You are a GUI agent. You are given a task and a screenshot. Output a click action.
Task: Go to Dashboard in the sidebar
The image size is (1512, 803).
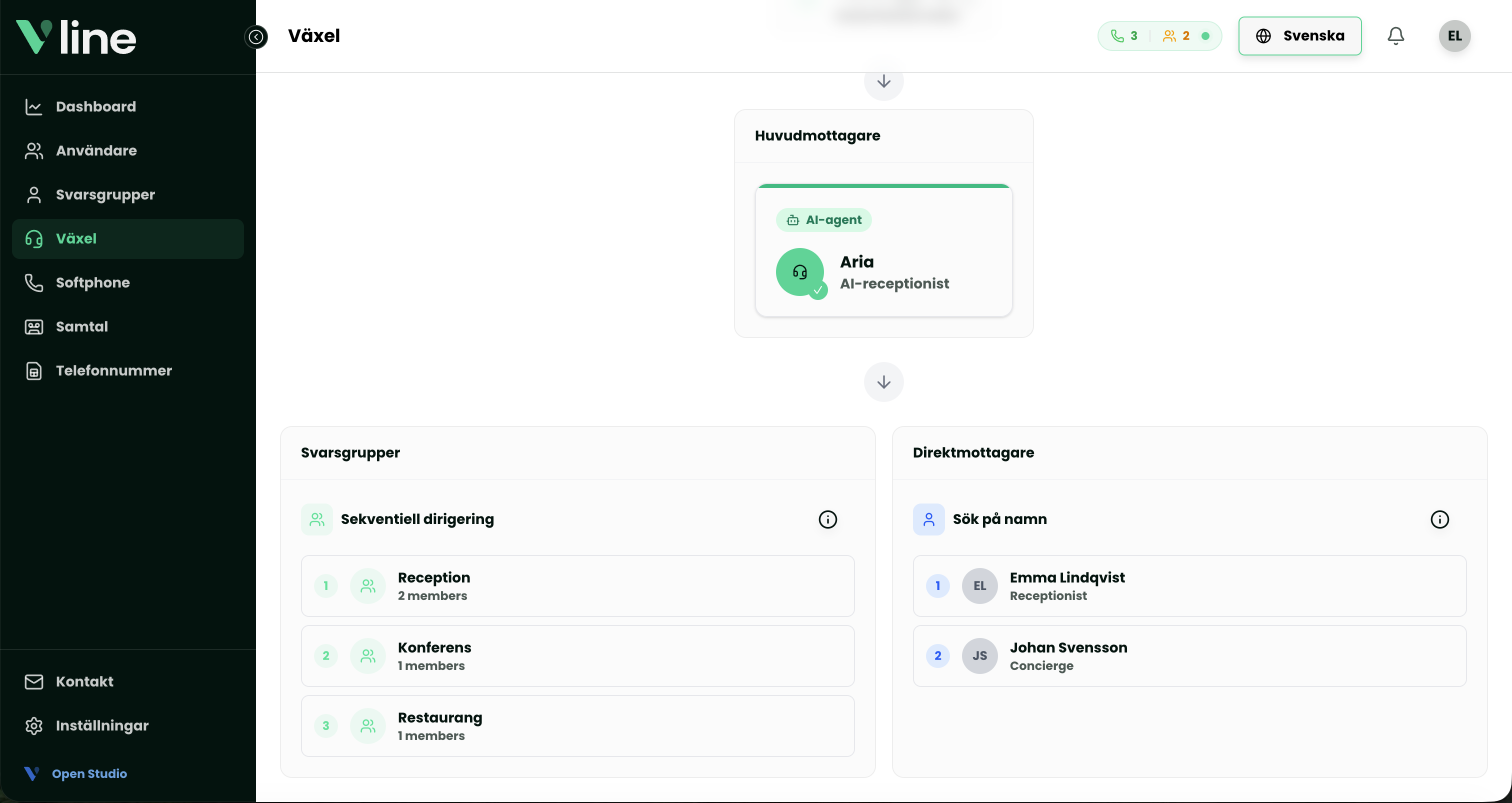[x=95, y=106]
